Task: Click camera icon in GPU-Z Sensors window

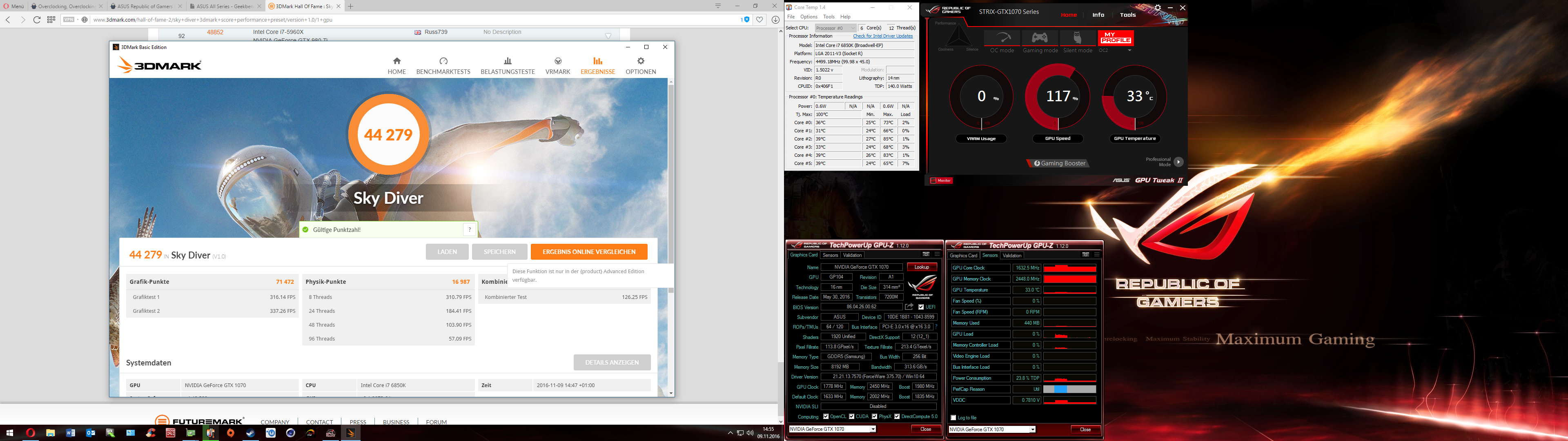Action: click(1085, 255)
